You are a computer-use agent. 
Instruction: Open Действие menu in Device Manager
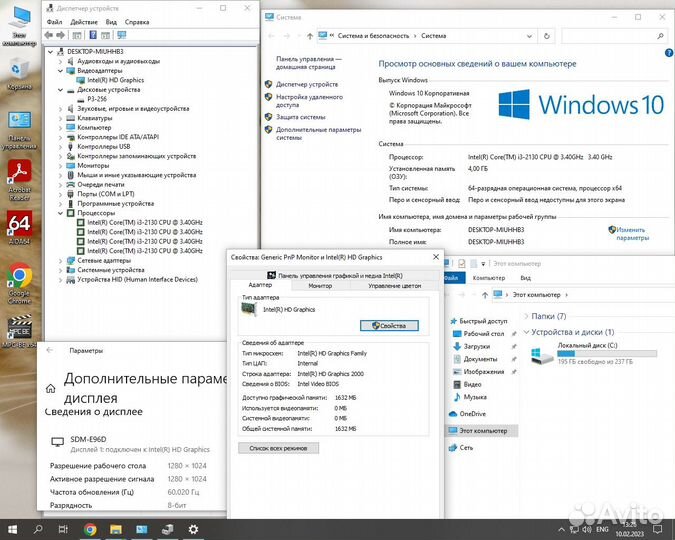pos(84,22)
